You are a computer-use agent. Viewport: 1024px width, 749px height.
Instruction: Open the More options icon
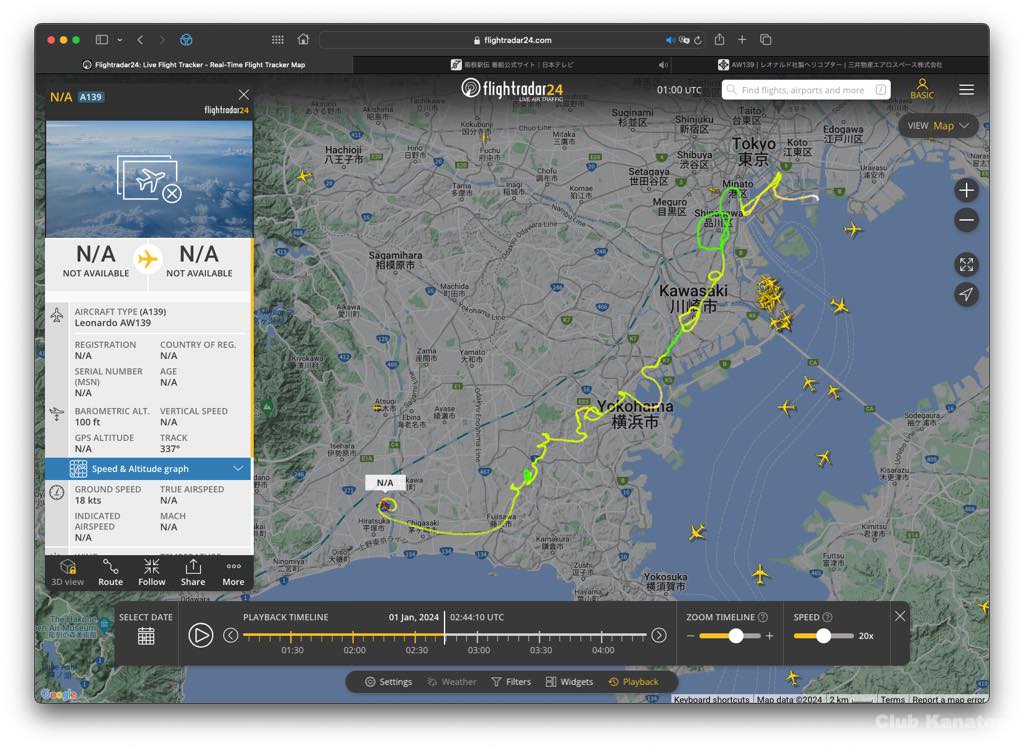(x=233, y=571)
